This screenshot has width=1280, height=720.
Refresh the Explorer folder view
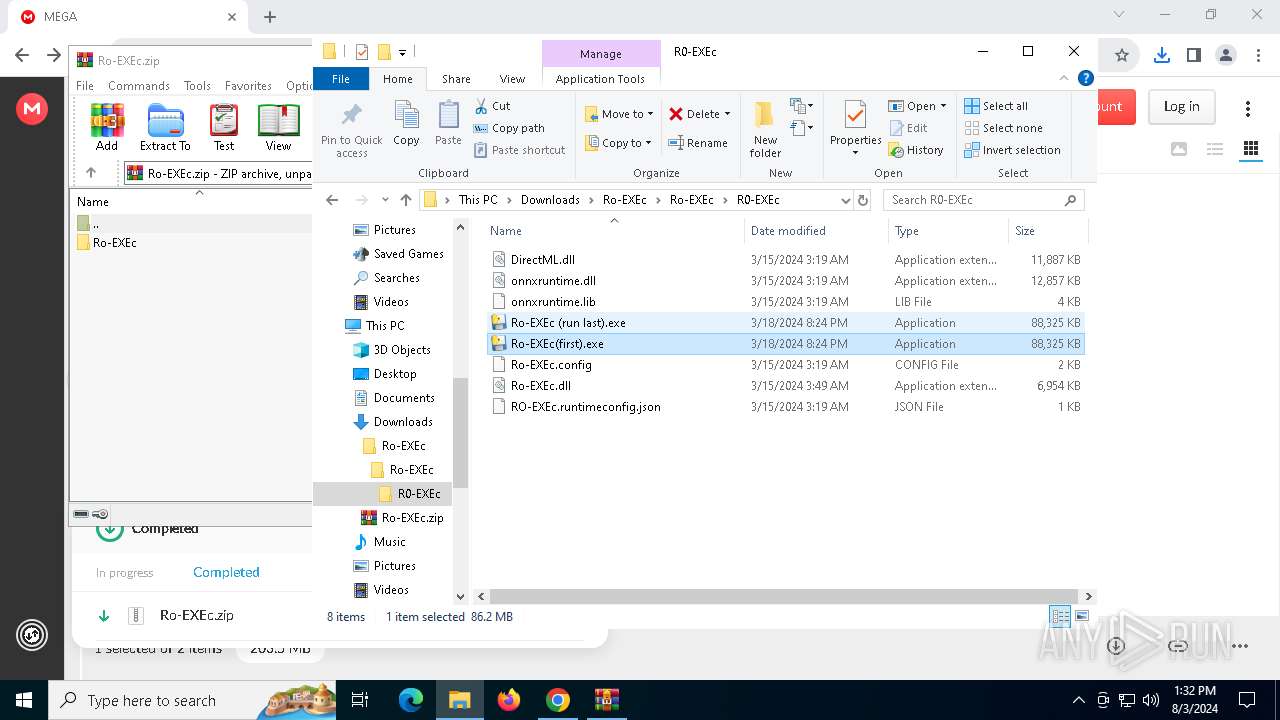point(864,200)
